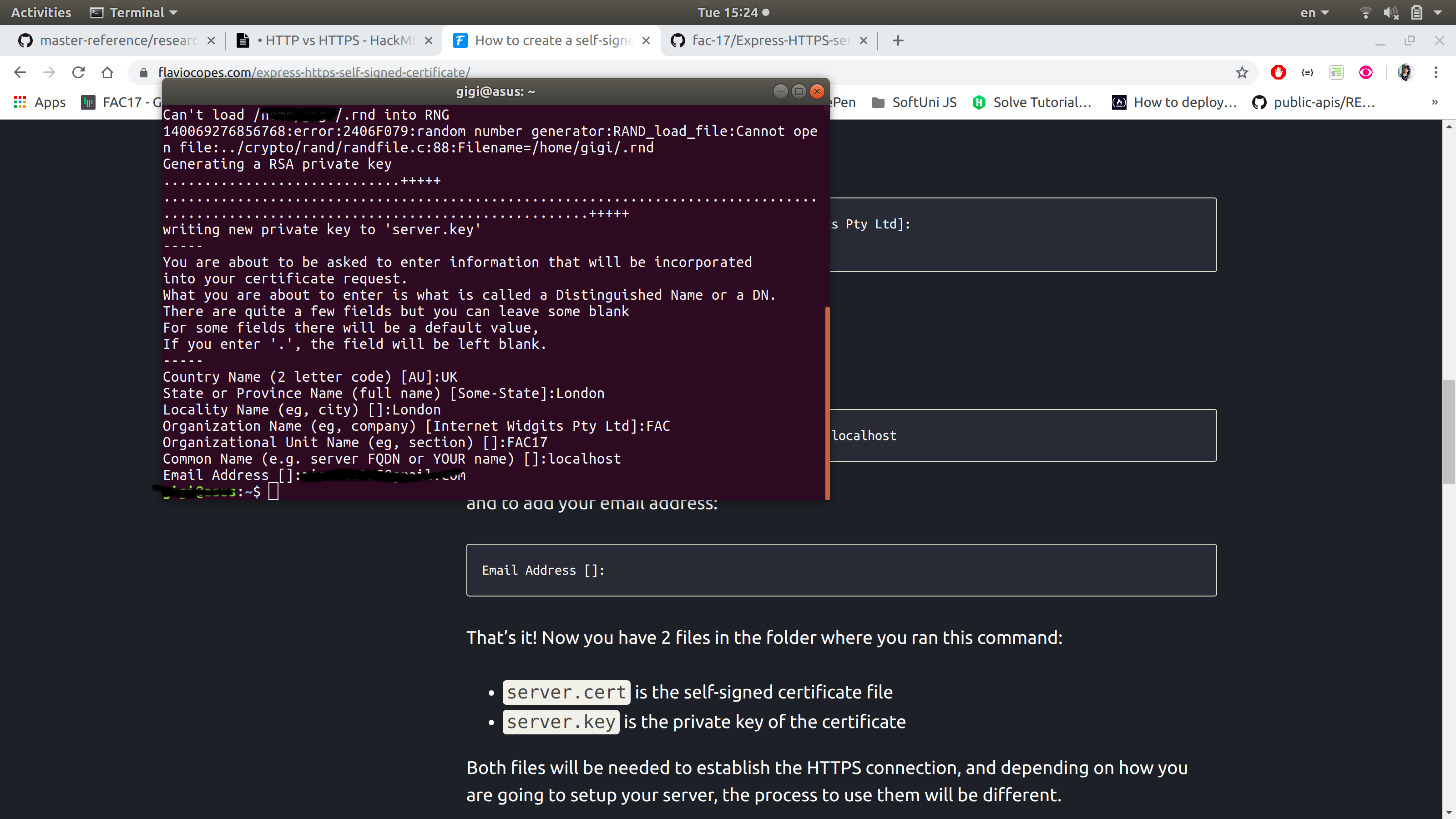Go back to the previous page
Viewport: 1456px width, 819px height.
[x=20, y=72]
